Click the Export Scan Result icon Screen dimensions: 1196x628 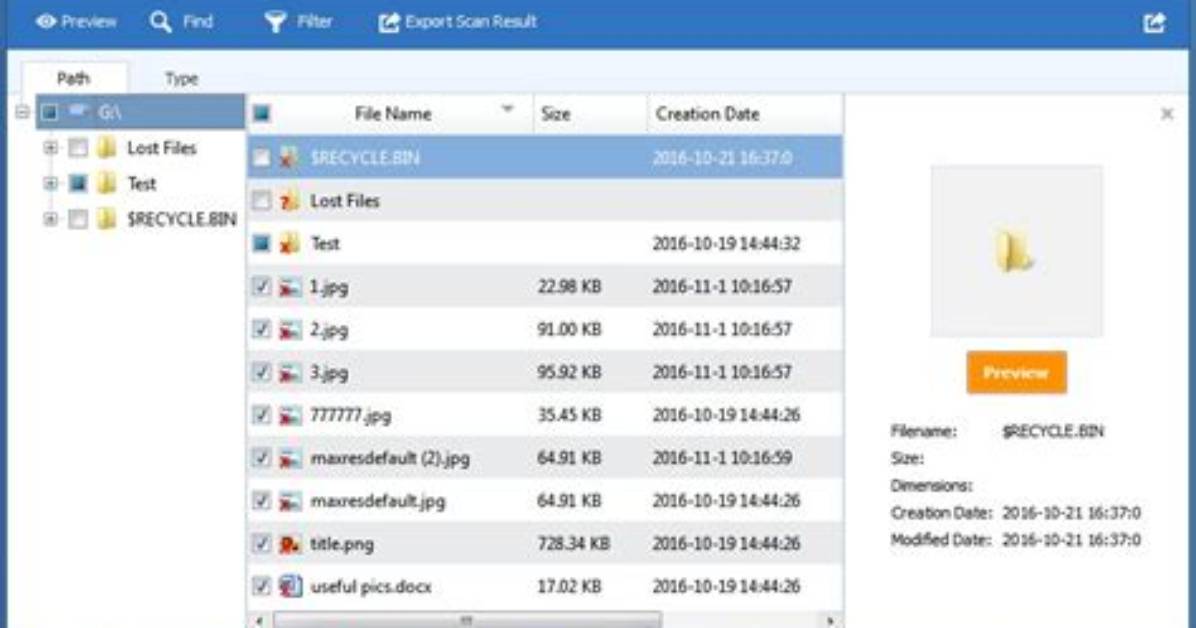point(389,23)
